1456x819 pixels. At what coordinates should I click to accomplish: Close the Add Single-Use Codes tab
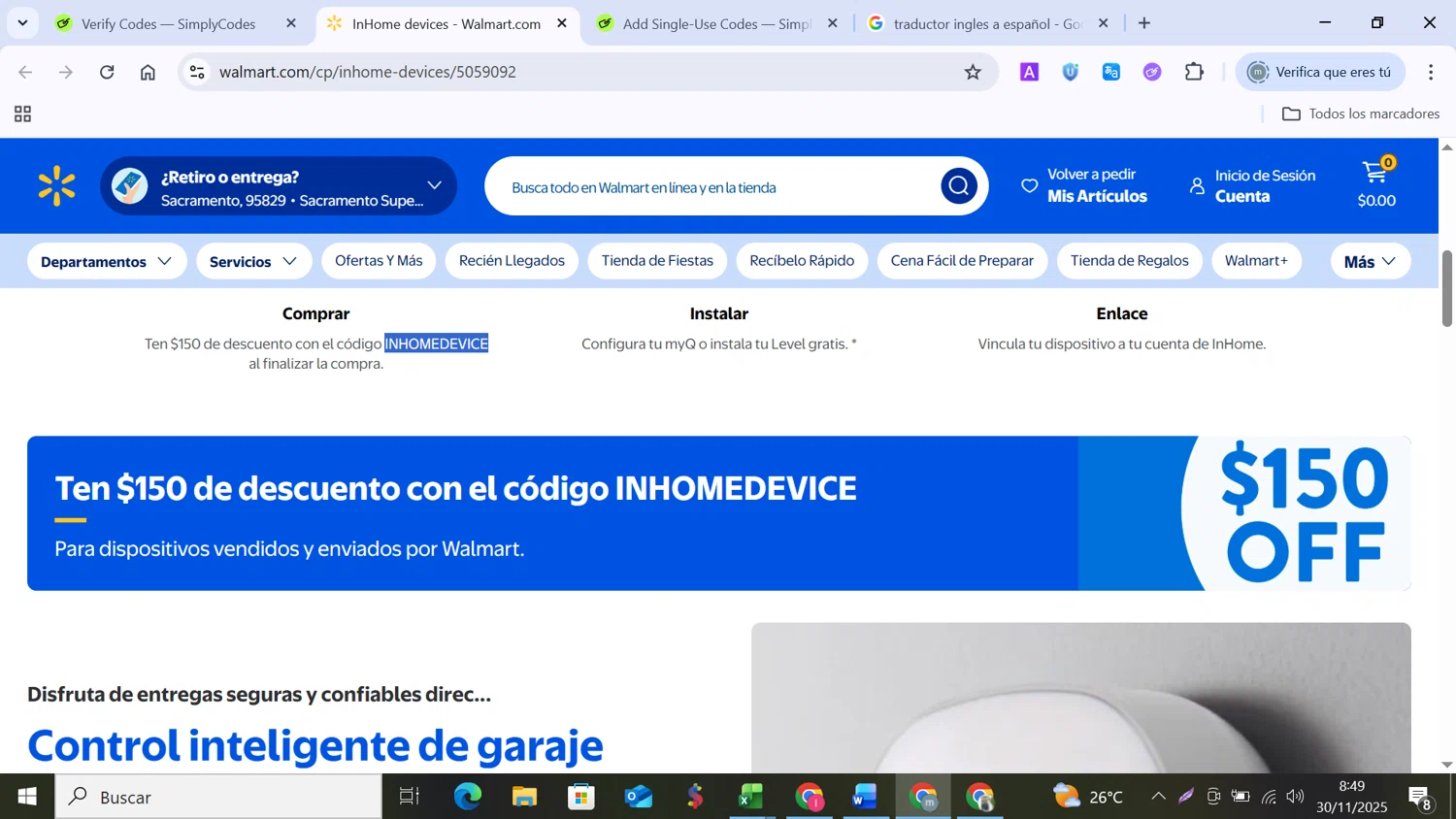point(833,23)
